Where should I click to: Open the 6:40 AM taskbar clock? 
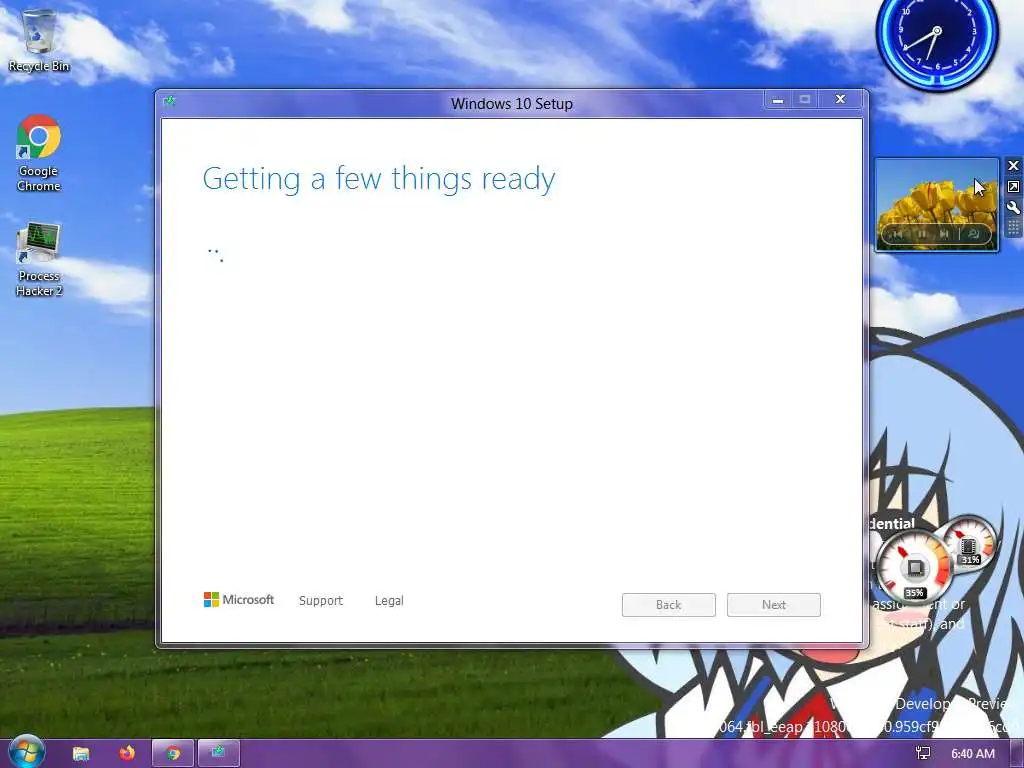[972, 754]
